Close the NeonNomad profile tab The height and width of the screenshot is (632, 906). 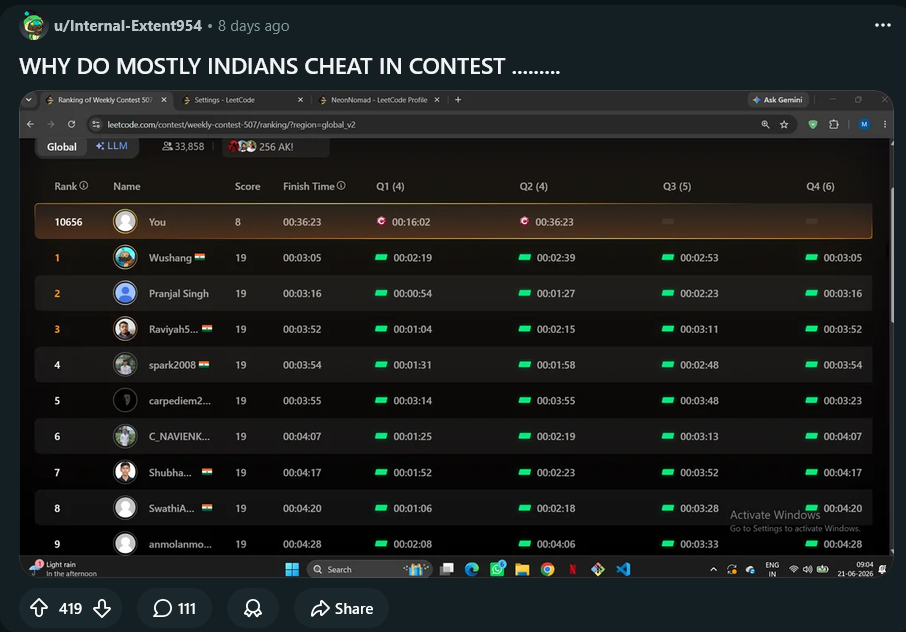tap(437, 100)
